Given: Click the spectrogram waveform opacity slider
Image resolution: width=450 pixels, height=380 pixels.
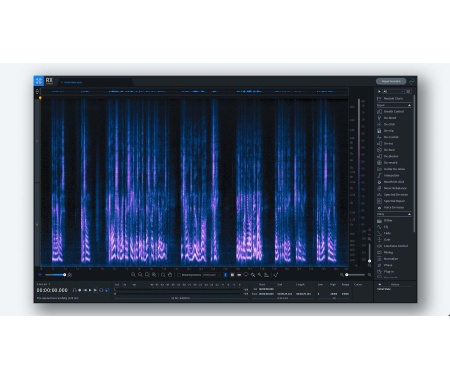Looking at the screenshot, I should point(55,275).
